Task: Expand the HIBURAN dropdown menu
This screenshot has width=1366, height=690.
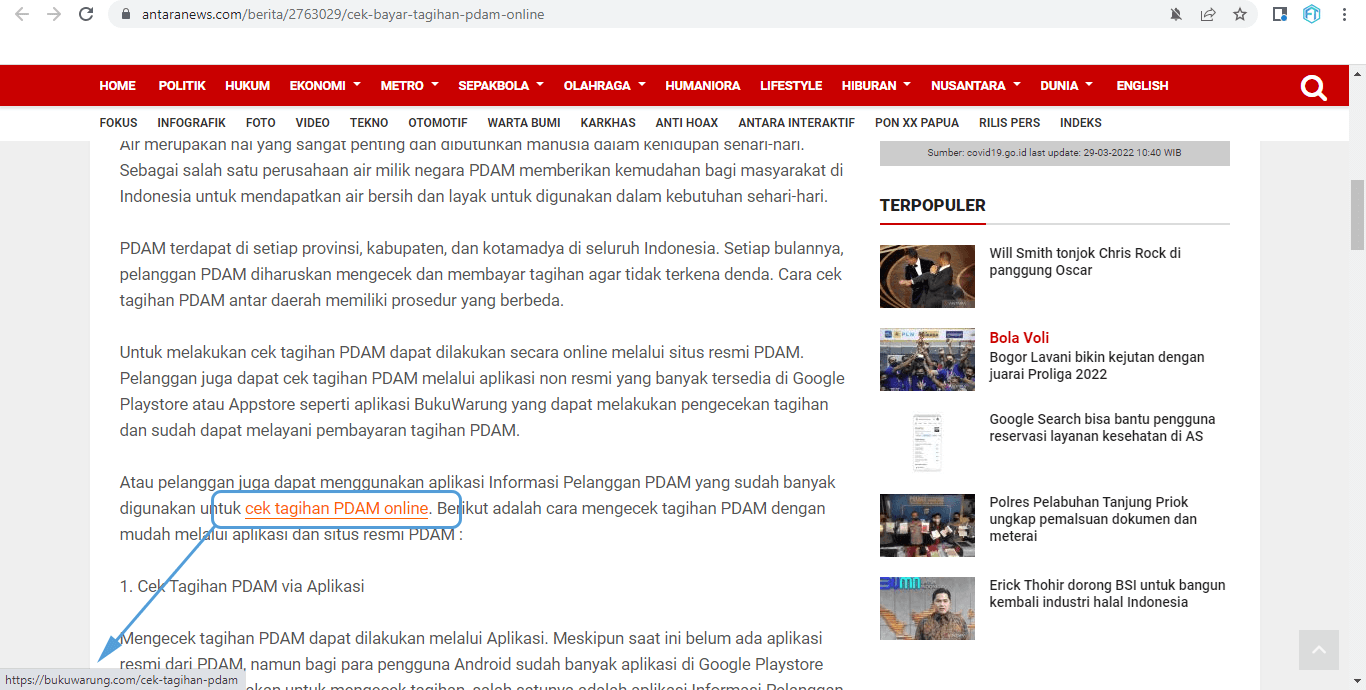Action: (x=876, y=86)
